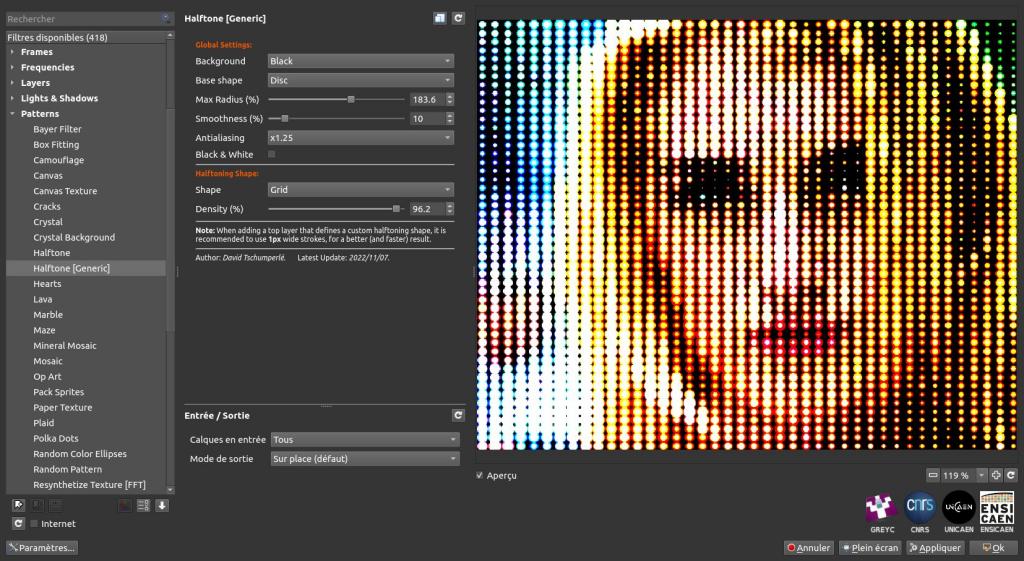
Task: Reset the preview zoom
Action: 1011,475
